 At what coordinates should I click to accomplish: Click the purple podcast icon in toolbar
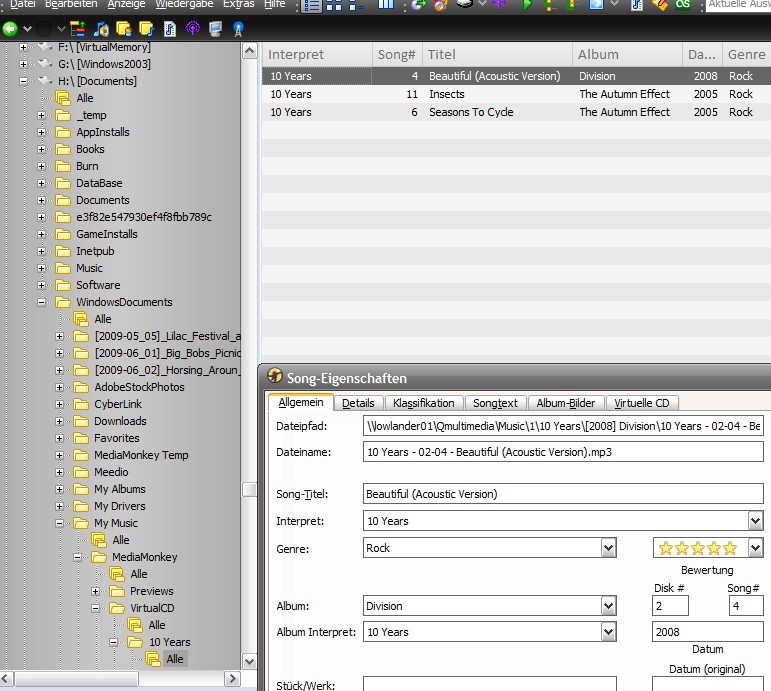click(x=192, y=29)
